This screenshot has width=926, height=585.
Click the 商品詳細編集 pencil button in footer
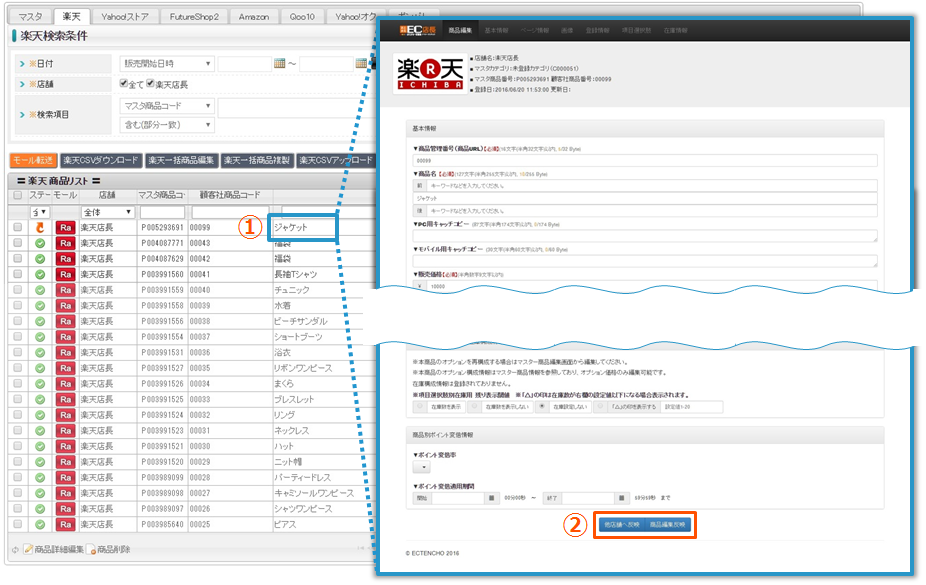click(x=54, y=550)
